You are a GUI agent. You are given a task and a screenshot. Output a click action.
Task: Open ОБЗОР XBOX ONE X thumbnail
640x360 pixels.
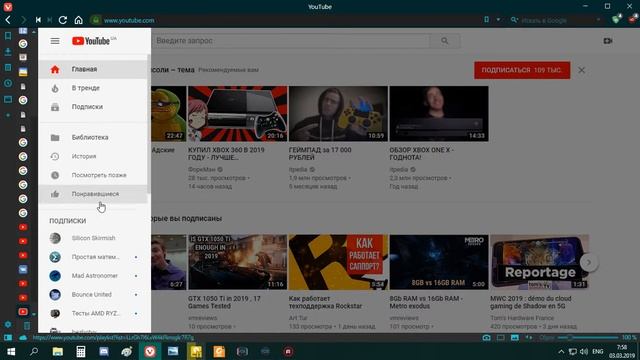(439, 113)
